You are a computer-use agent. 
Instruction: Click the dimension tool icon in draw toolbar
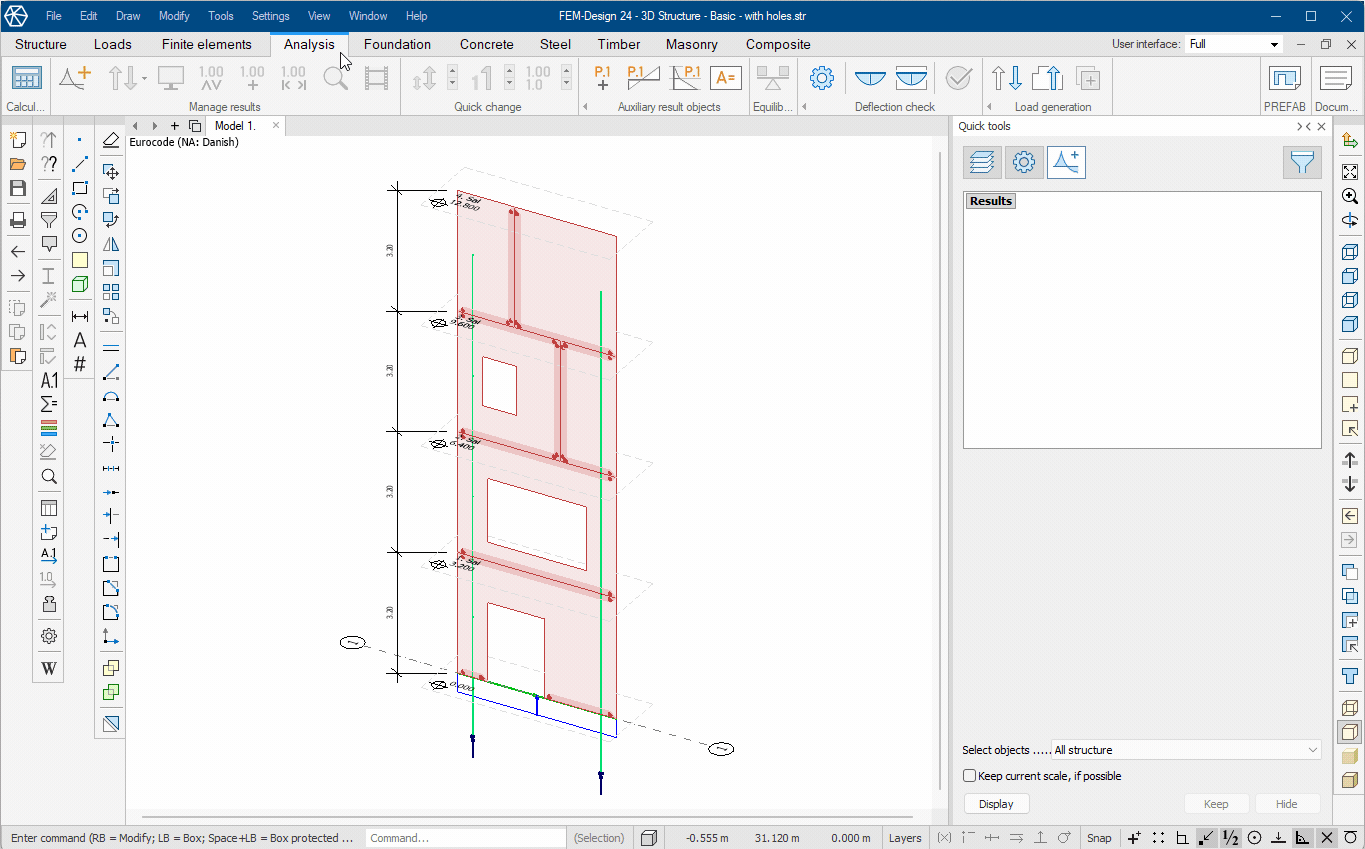[80, 316]
